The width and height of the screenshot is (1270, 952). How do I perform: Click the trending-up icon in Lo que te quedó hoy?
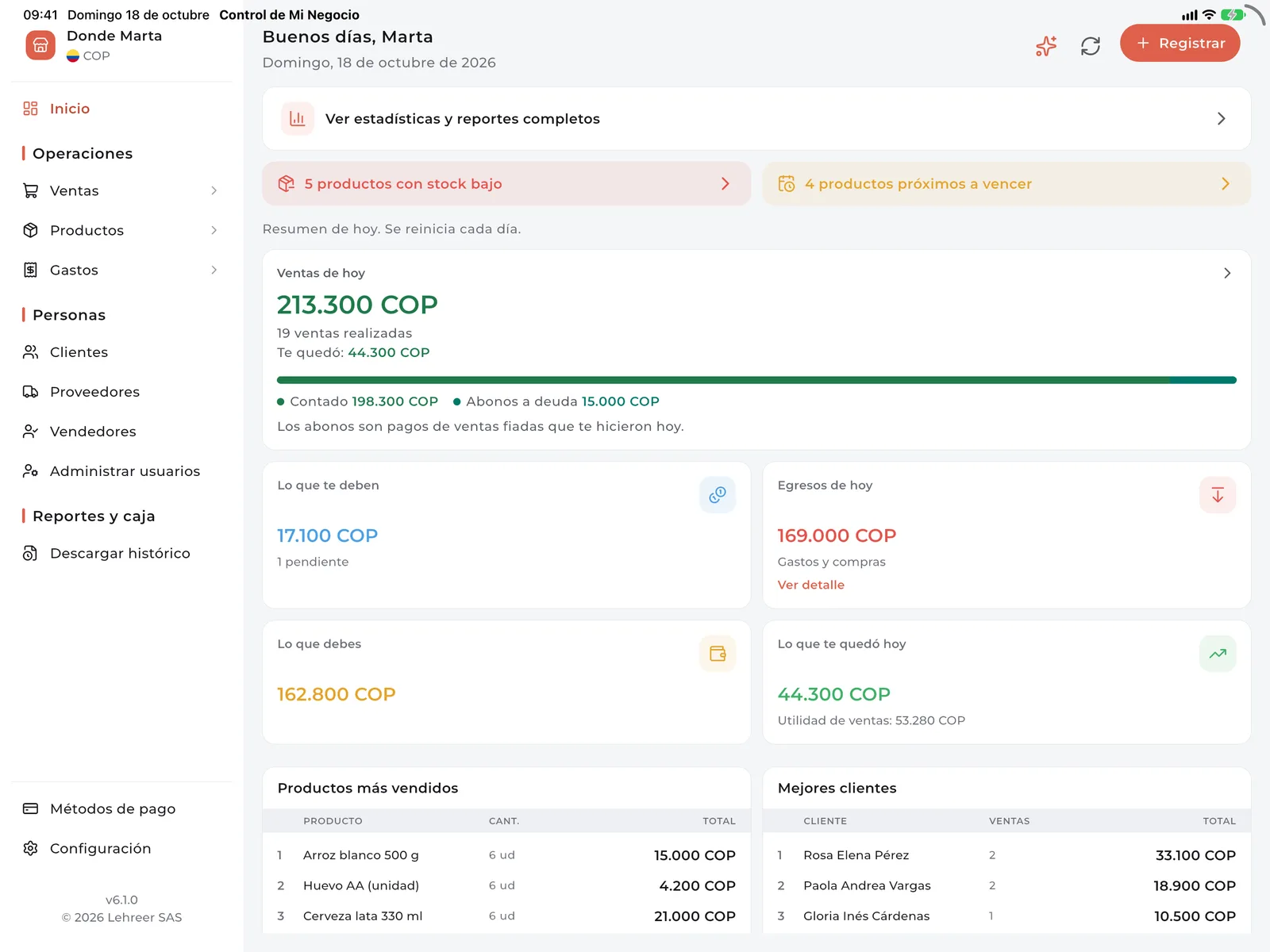tap(1218, 653)
